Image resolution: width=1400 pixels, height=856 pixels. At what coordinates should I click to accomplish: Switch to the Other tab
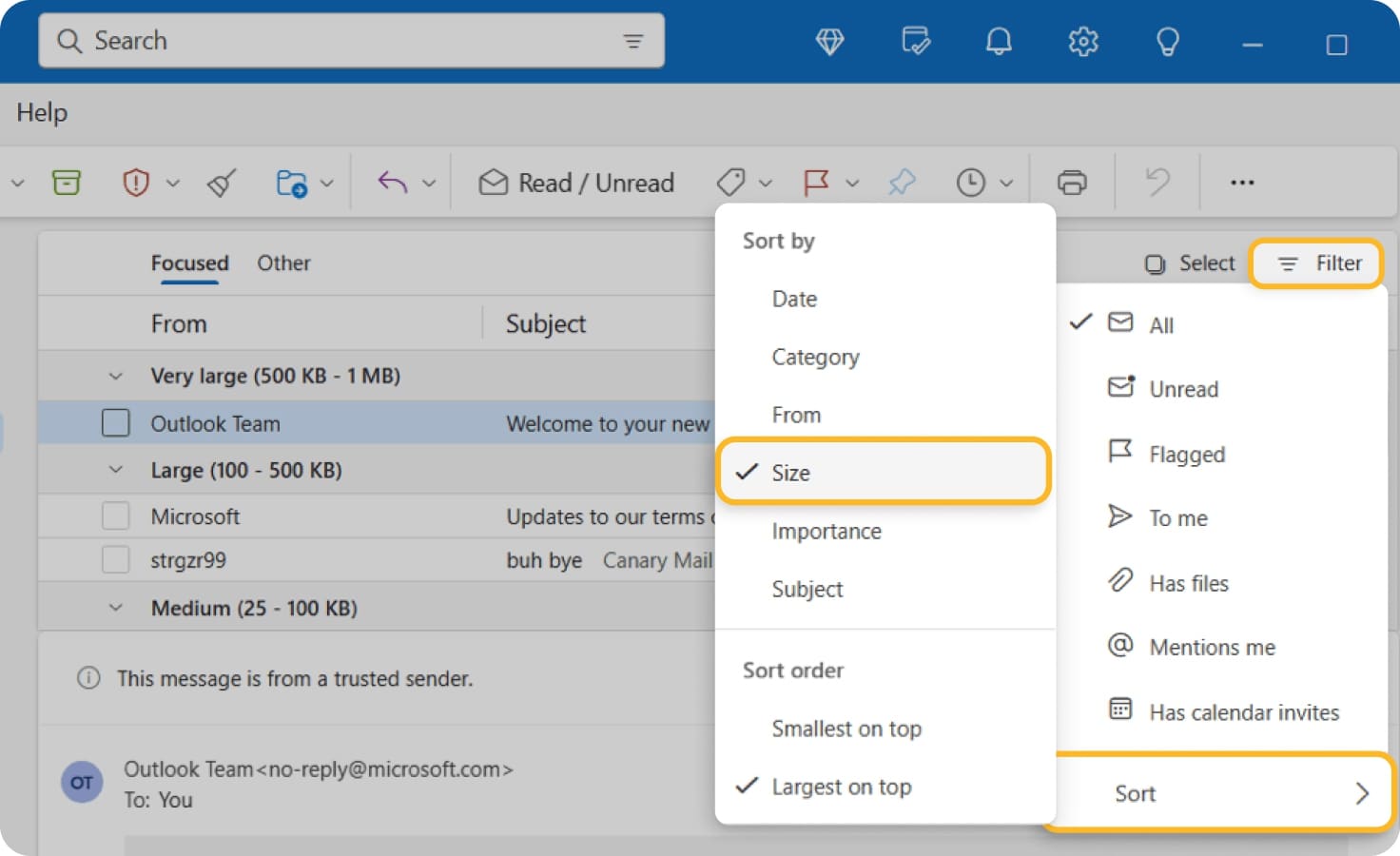tap(283, 263)
